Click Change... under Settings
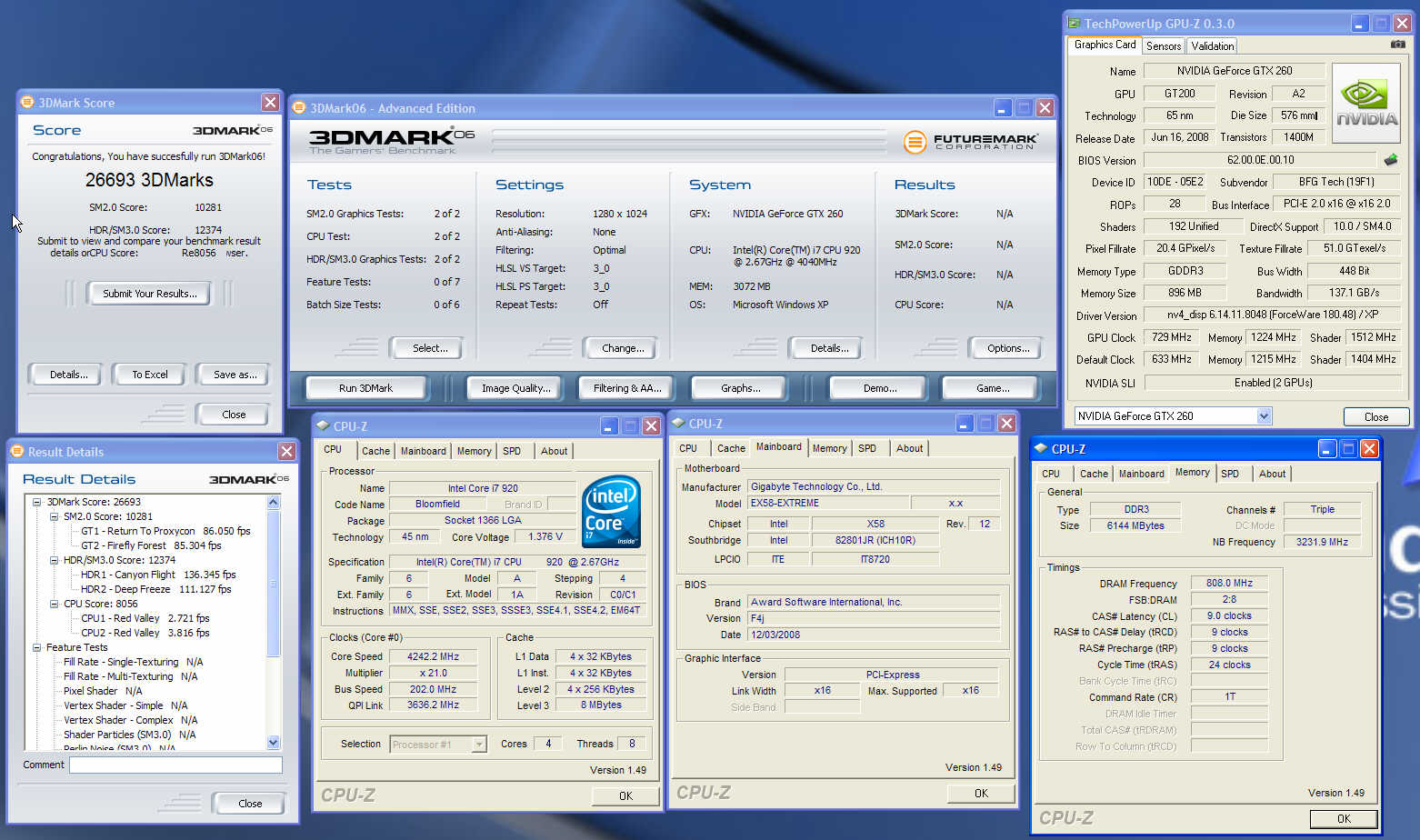 [623, 348]
